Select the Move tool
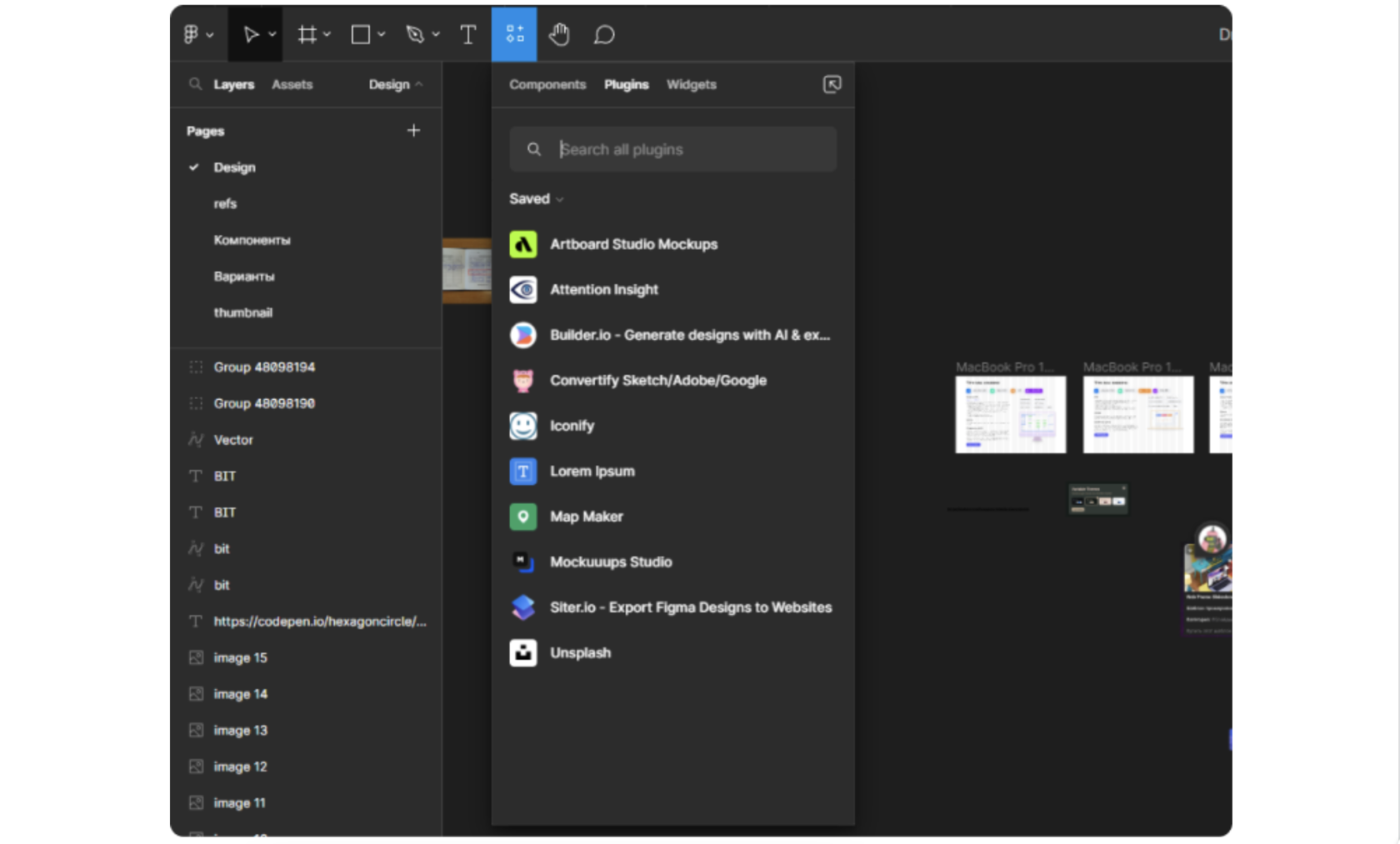The height and width of the screenshot is (844, 1400). (x=250, y=34)
